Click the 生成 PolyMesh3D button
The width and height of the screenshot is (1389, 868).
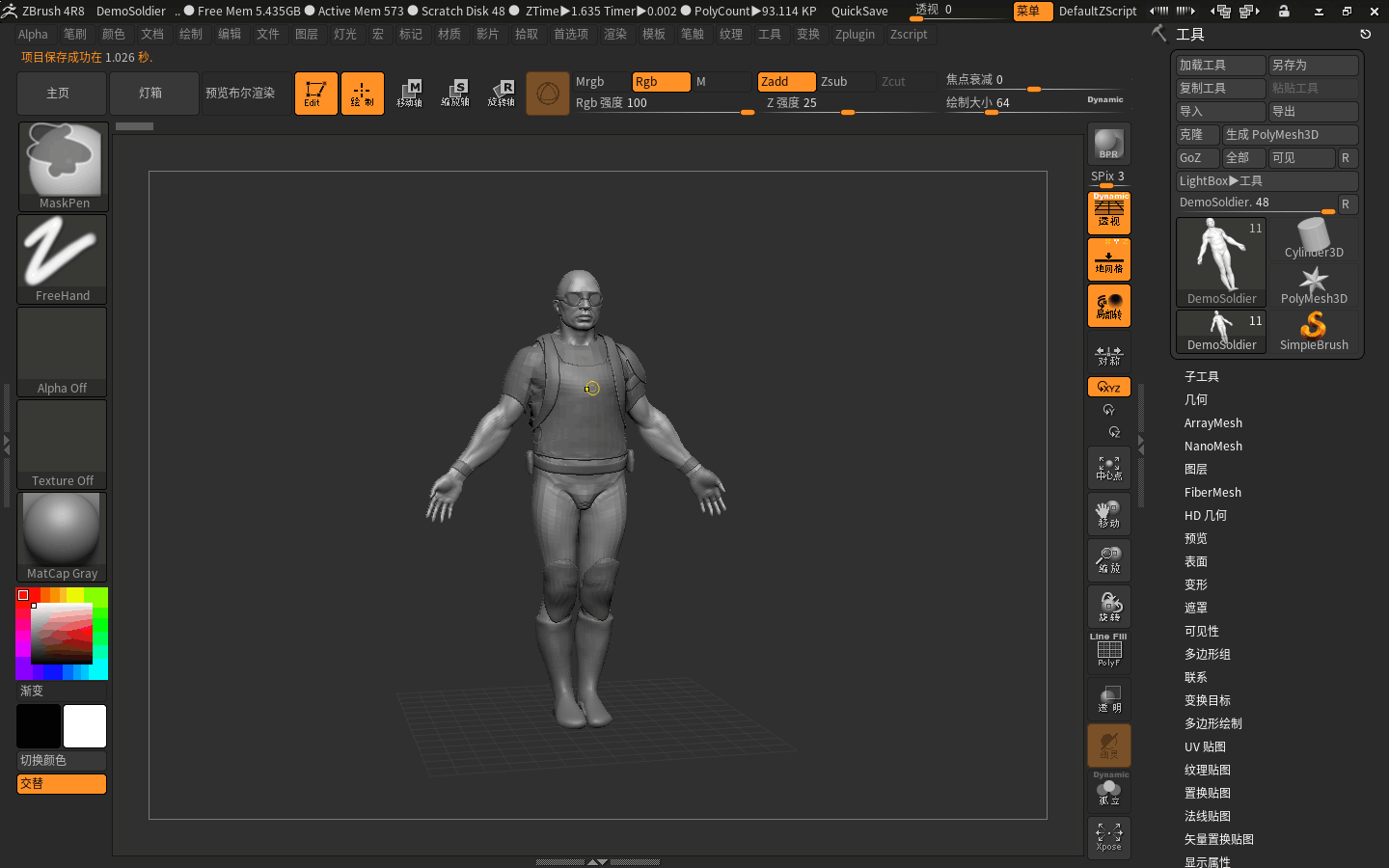[x=1291, y=134]
